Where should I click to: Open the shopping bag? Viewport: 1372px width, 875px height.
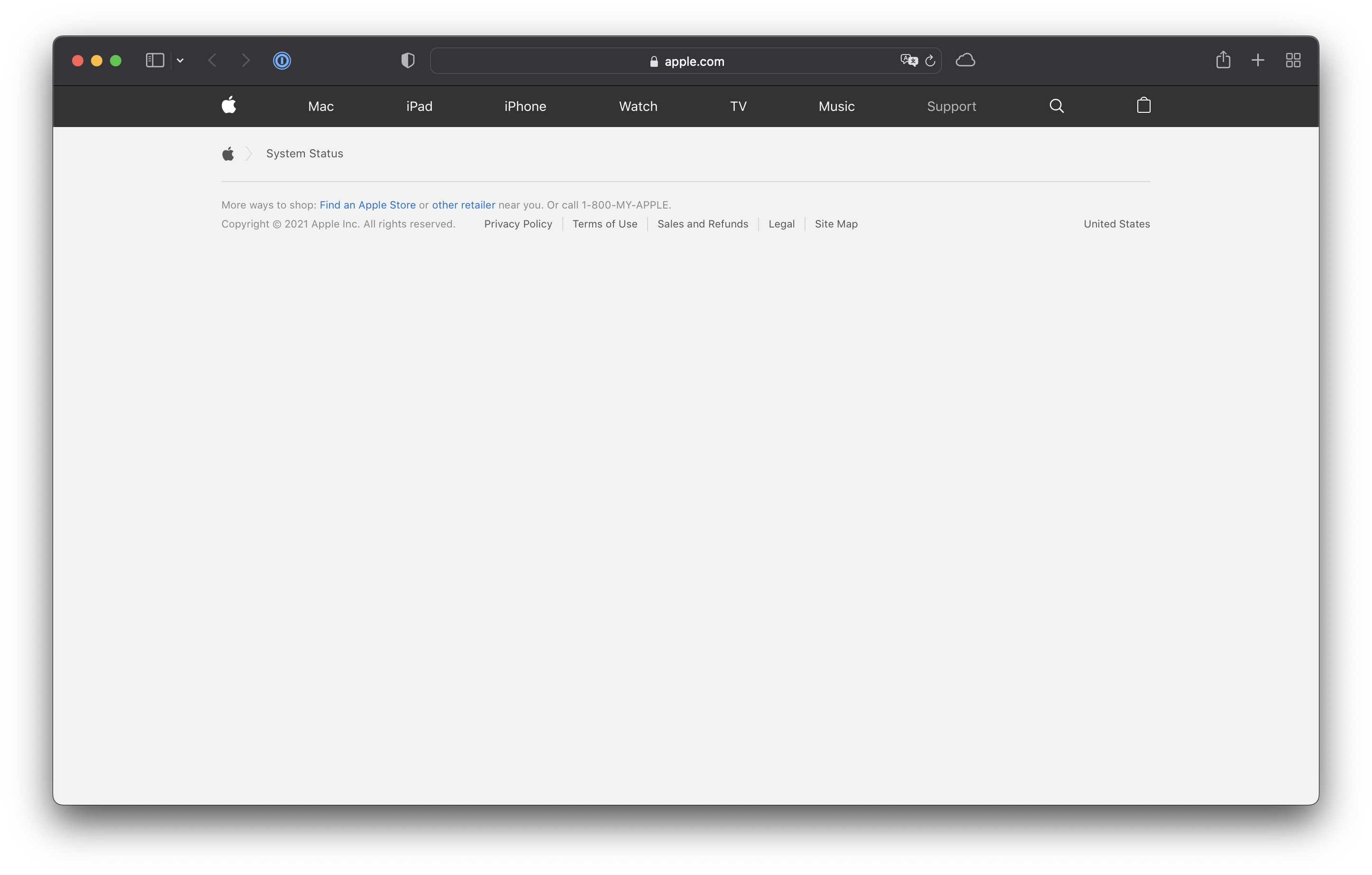pos(1143,105)
